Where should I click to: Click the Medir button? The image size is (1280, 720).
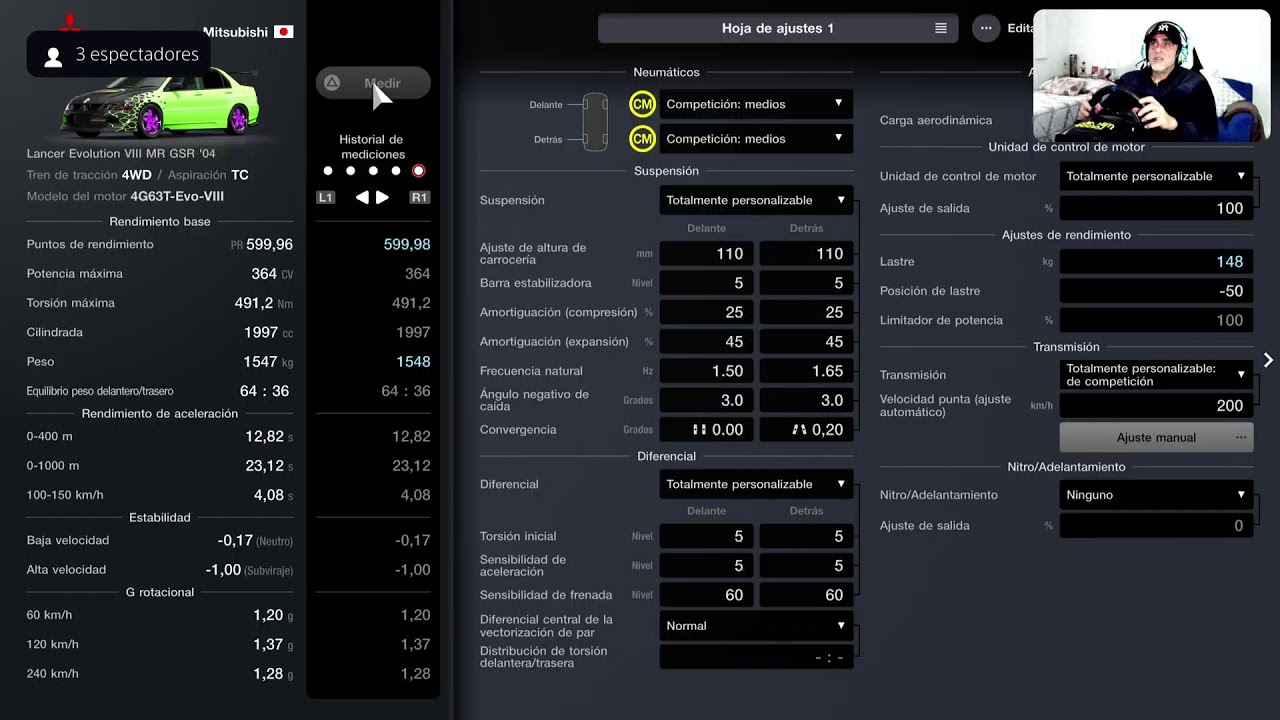[x=373, y=83]
